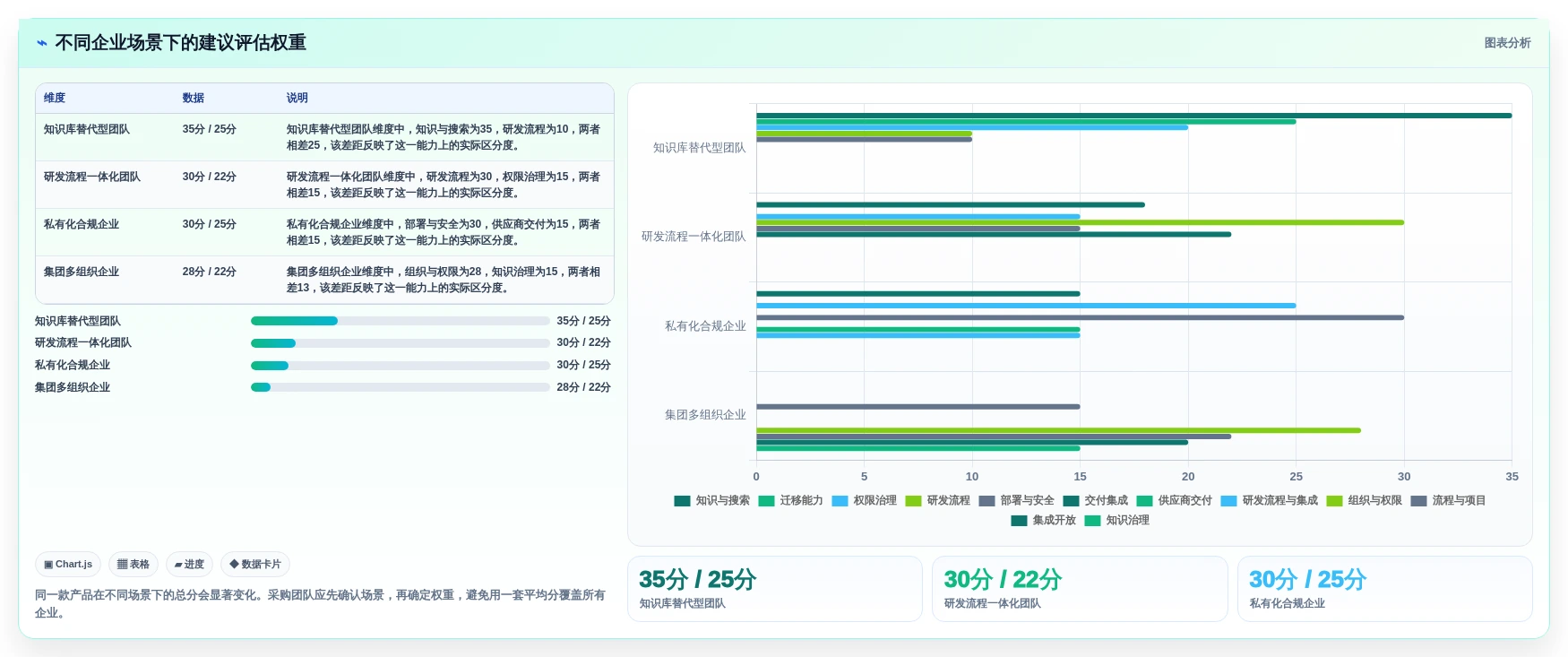Click the 维度 column header
The height and width of the screenshot is (657, 1568).
pyautogui.click(x=55, y=98)
